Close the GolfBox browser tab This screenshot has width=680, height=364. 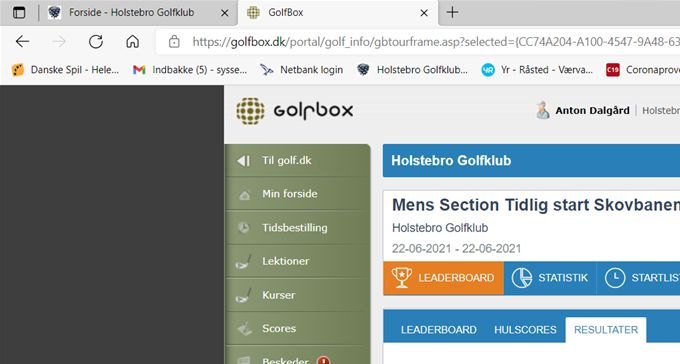coord(424,13)
